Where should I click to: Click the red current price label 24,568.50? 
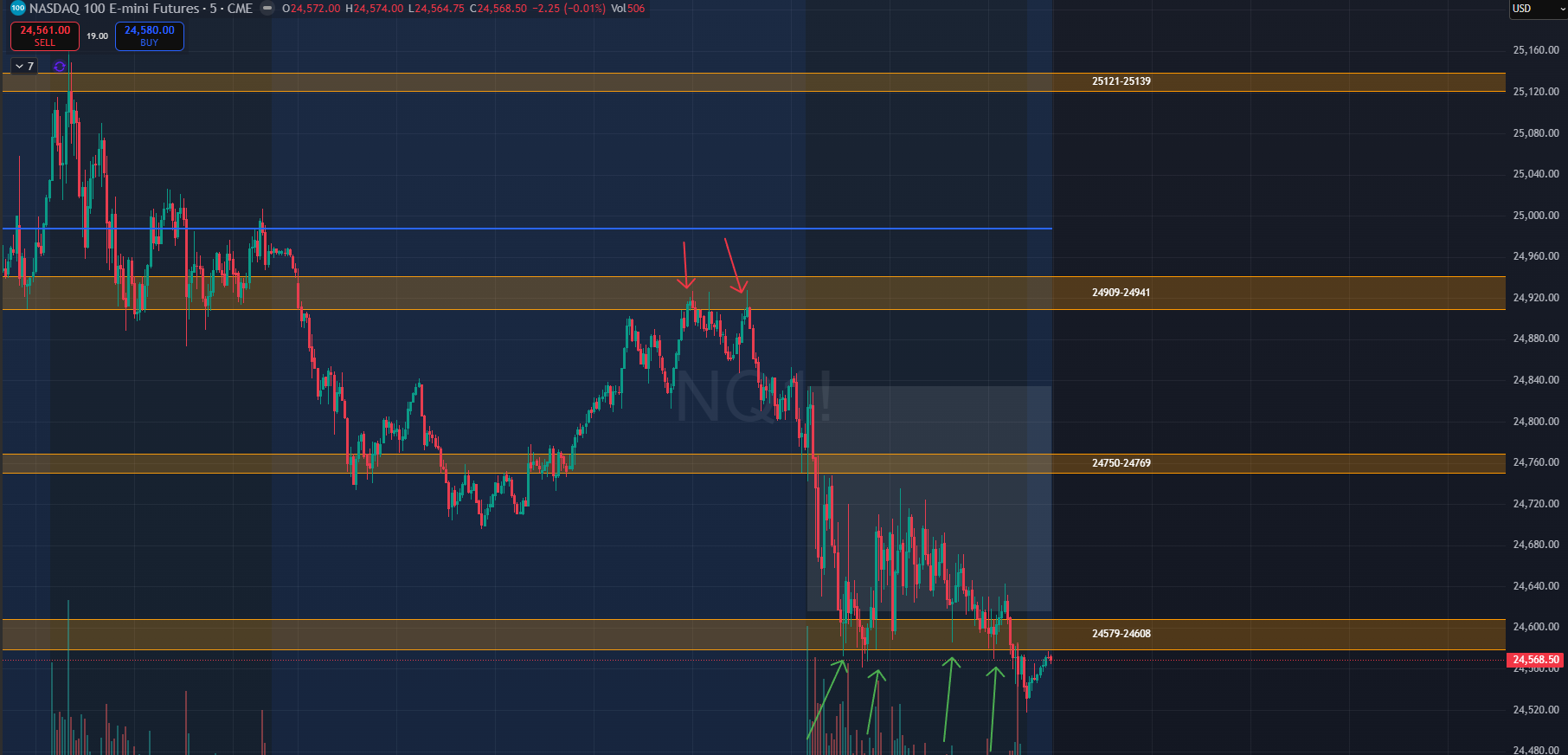pyautogui.click(x=1536, y=660)
